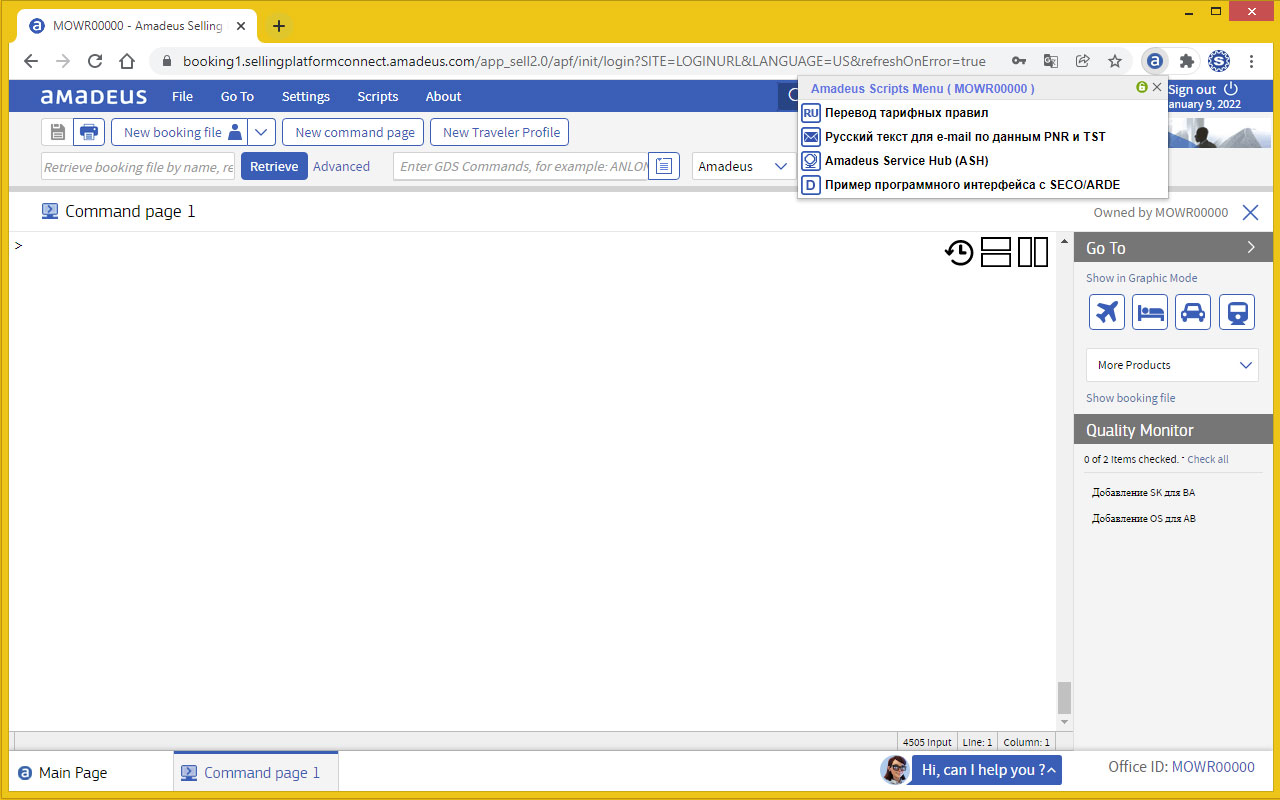
Task: Click the browser address bar
Action: [x=583, y=61]
